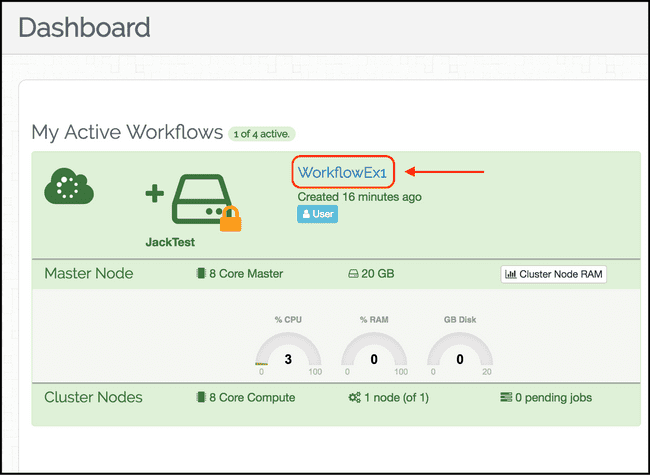Click the pending jobs server icon
Viewport: 650px width, 475px height.
(x=506, y=397)
